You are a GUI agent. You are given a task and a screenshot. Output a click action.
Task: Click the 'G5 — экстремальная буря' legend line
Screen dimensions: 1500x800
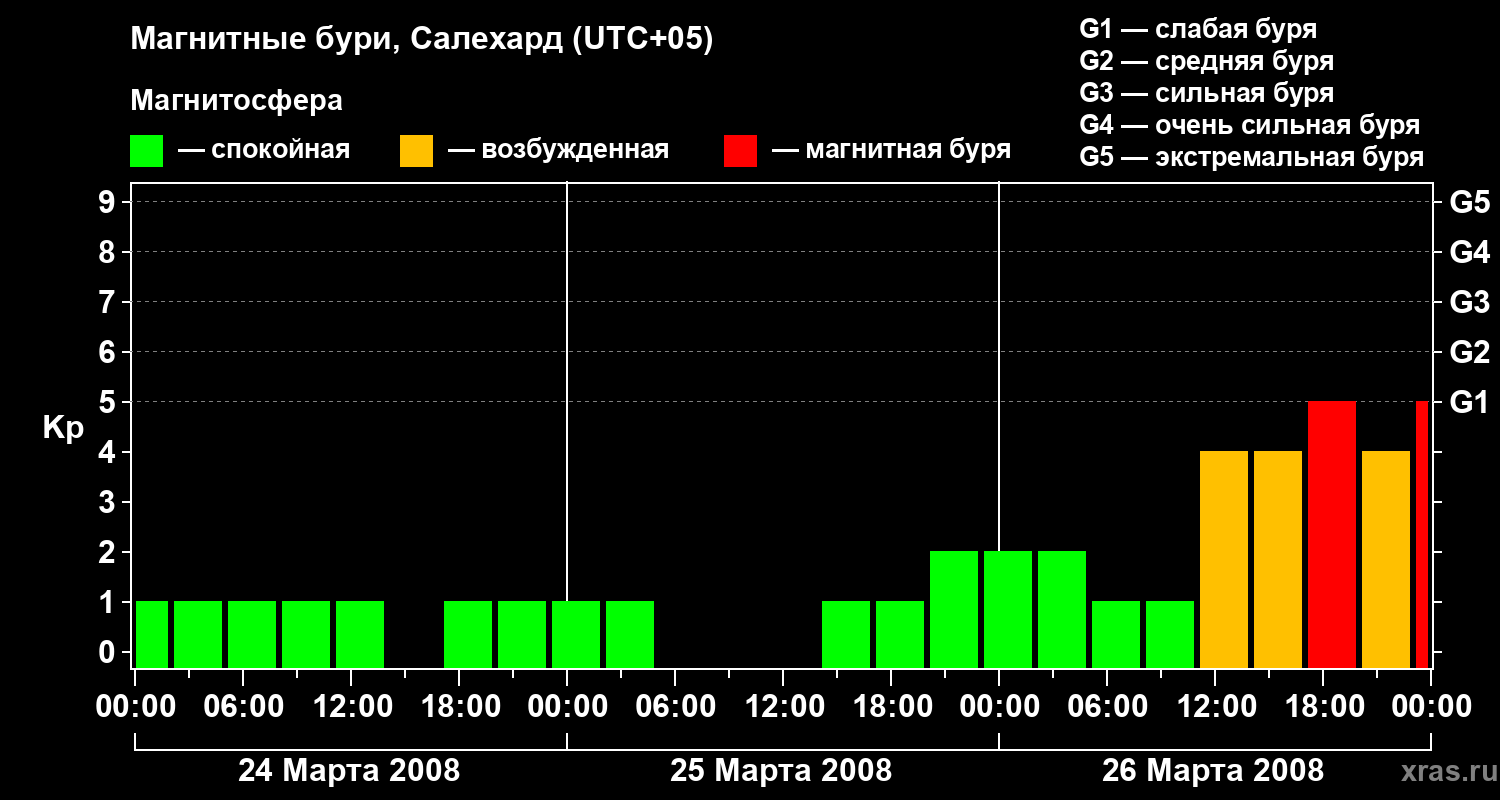1252,157
